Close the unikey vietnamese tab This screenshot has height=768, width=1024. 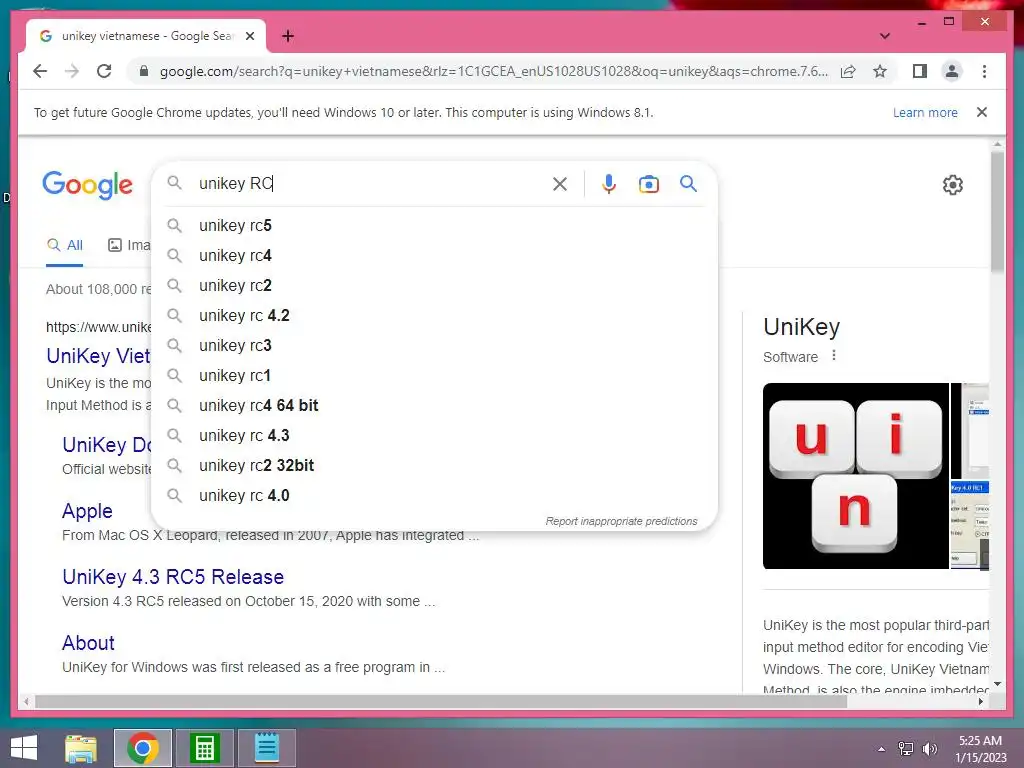pos(249,36)
